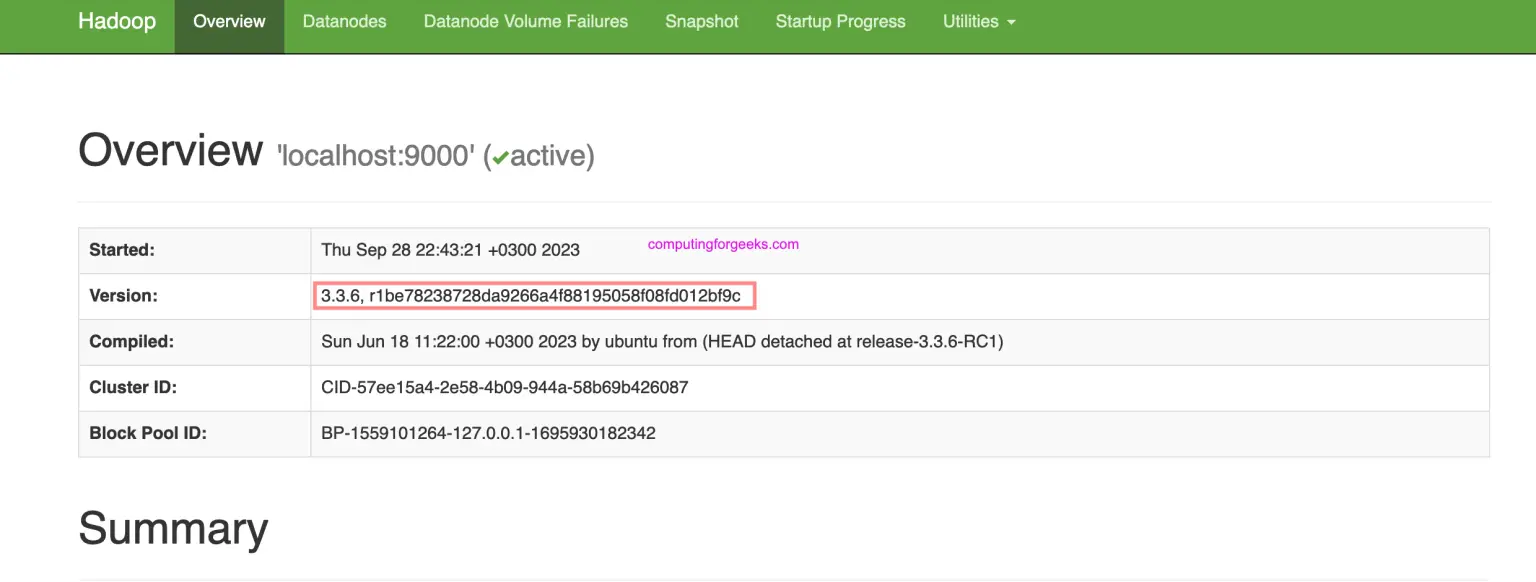Select the Overview navigation item
Viewport: 1536px width, 582px height.
pyautogui.click(x=228, y=21)
